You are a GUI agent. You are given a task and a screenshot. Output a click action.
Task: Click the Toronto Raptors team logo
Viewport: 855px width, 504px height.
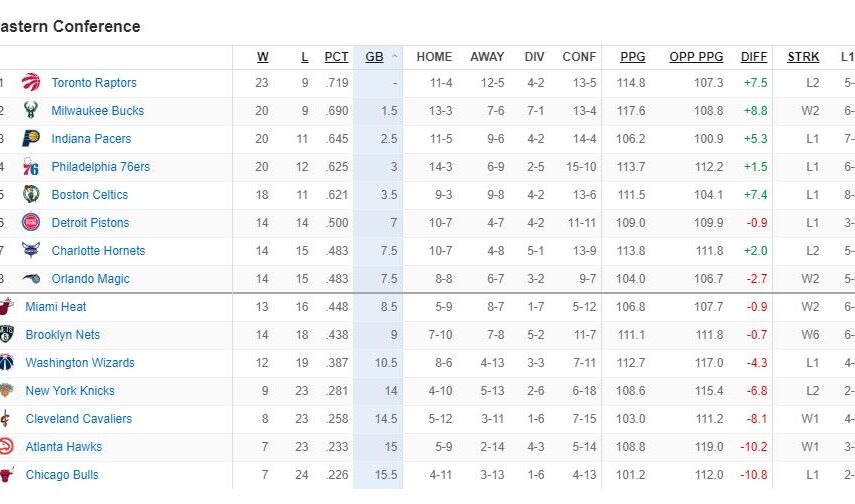30,83
